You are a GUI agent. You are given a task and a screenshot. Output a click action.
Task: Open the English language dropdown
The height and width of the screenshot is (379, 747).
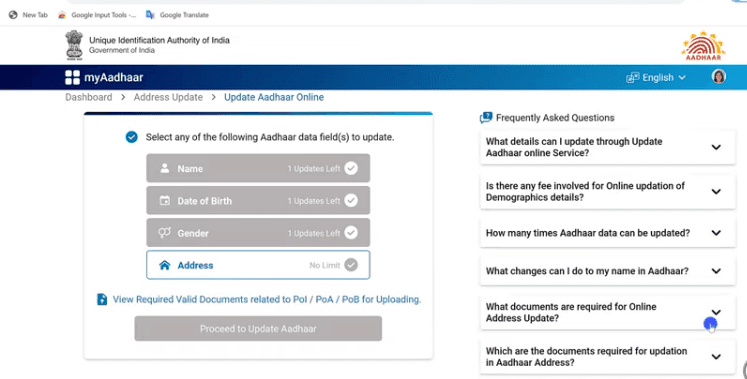click(x=656, y=78)
